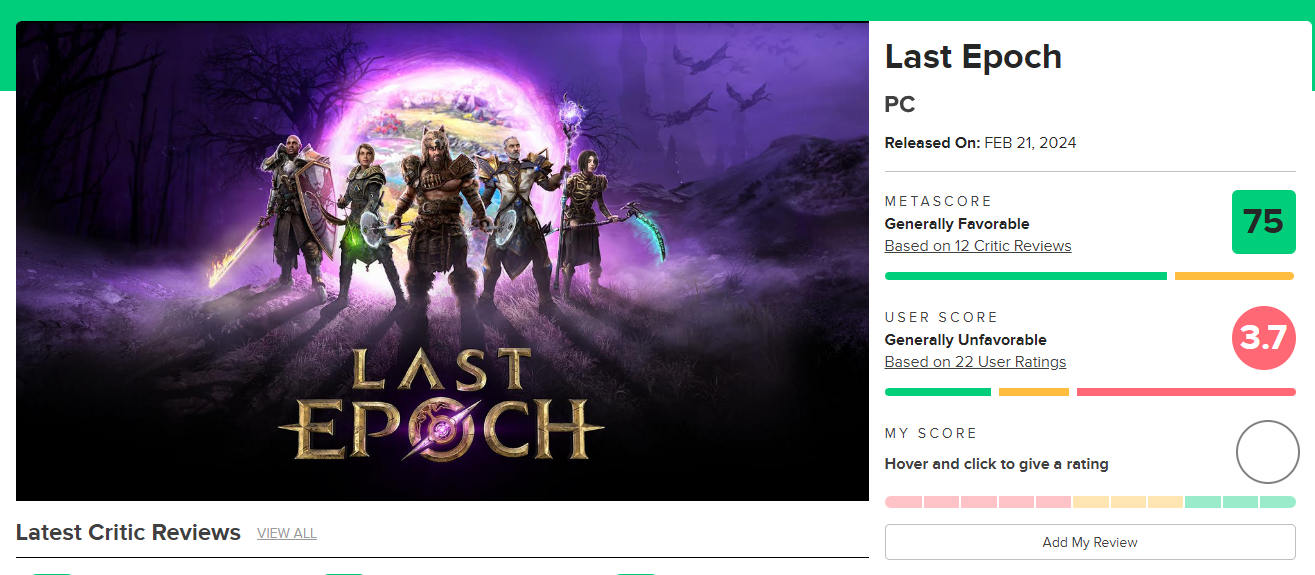Click the red User Score 3.7 circle
Screen dimensions: 1315x575
point(1263,338)
